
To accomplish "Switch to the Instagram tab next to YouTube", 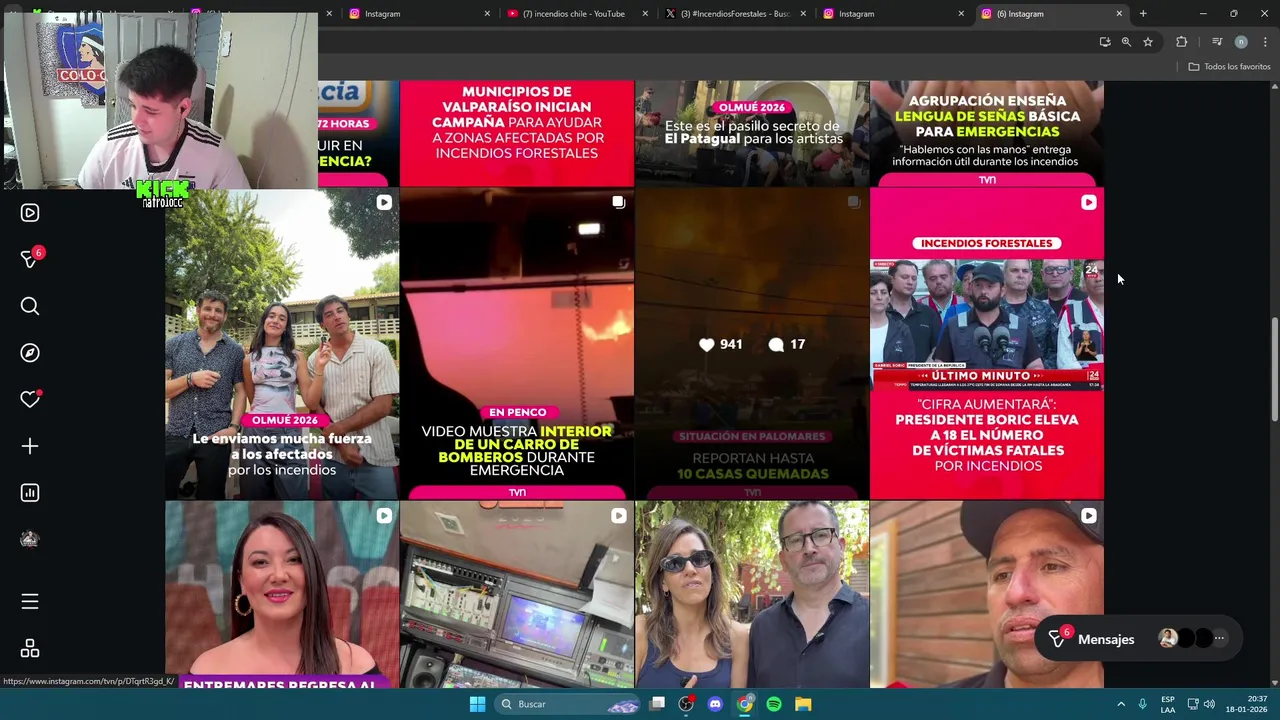I will pos(420,14).
